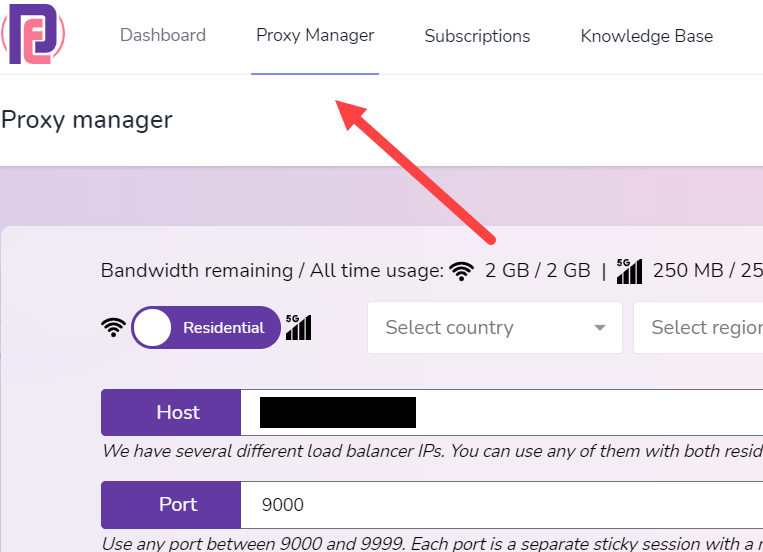Open the Select region dropdown
Image resolution: width=763 pixels, height=552 pixels.
click(x=698, y=328)
